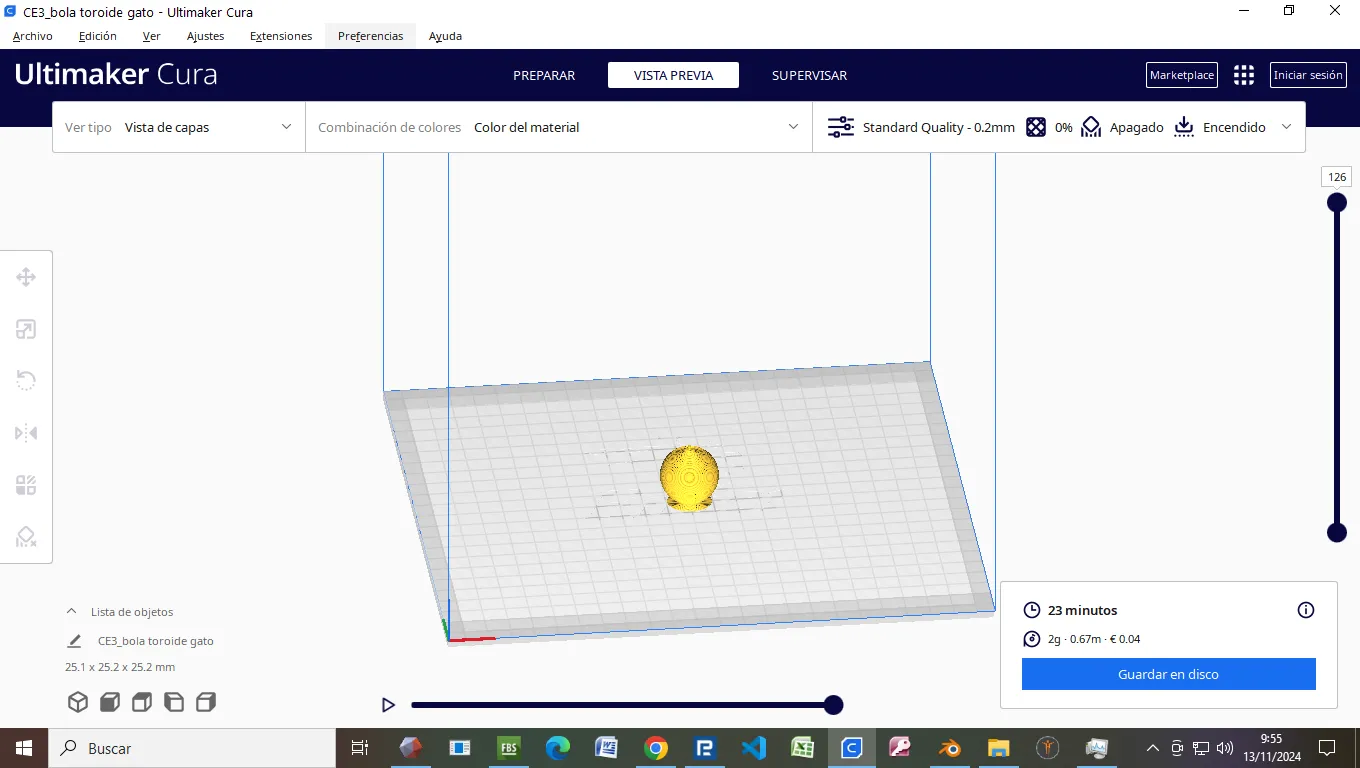This screenshot has height=768, width=1360.
Task: Open Blender from the Windows taskbar
Action: pos(949,748)
